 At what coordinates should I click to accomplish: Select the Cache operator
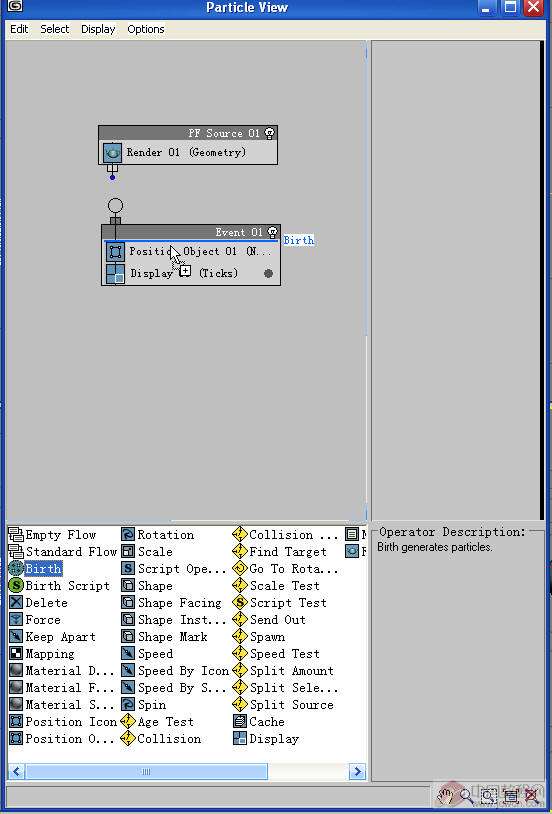(x=259, y=722)
